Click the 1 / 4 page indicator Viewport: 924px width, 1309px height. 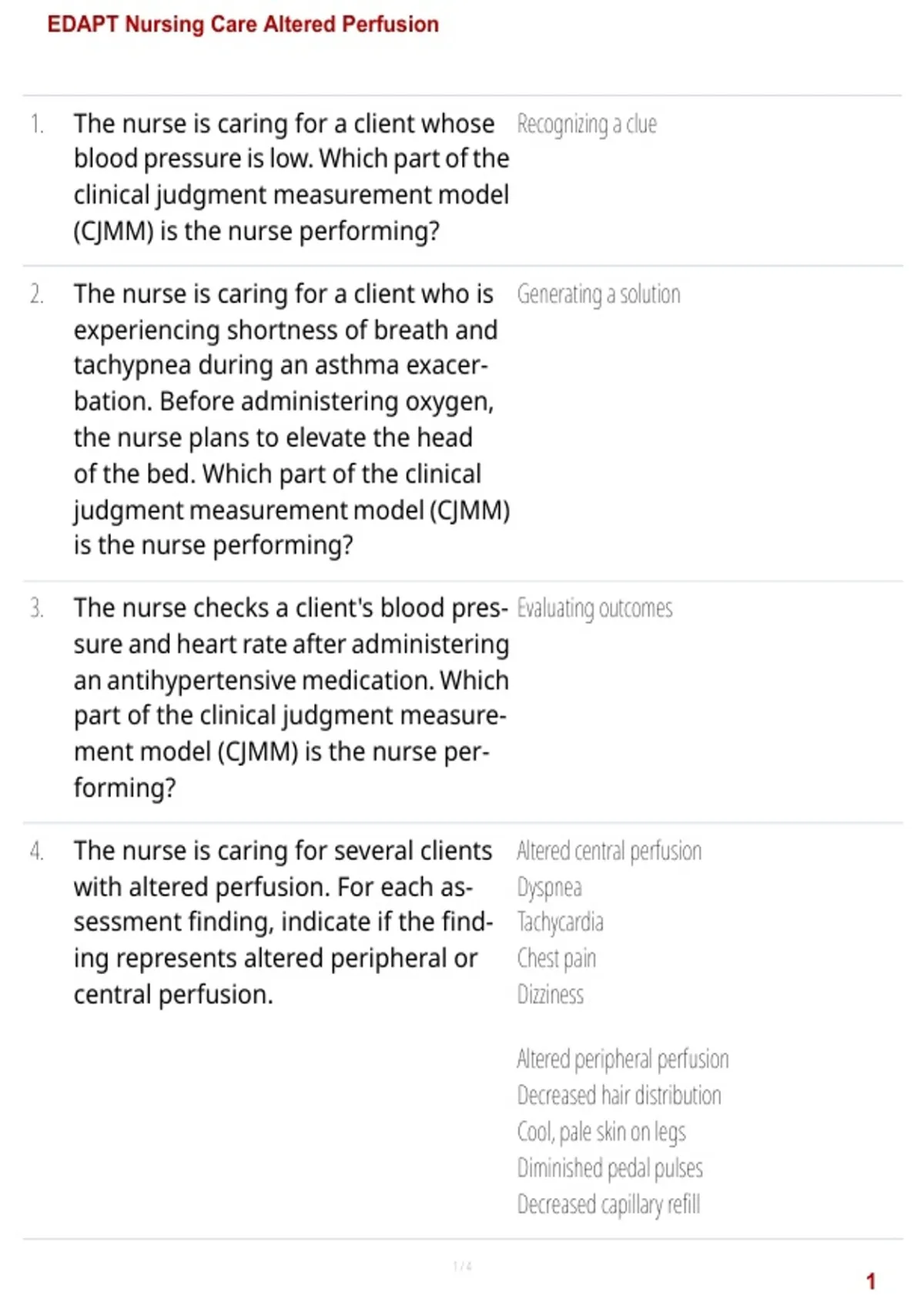tap(462, 1267)
